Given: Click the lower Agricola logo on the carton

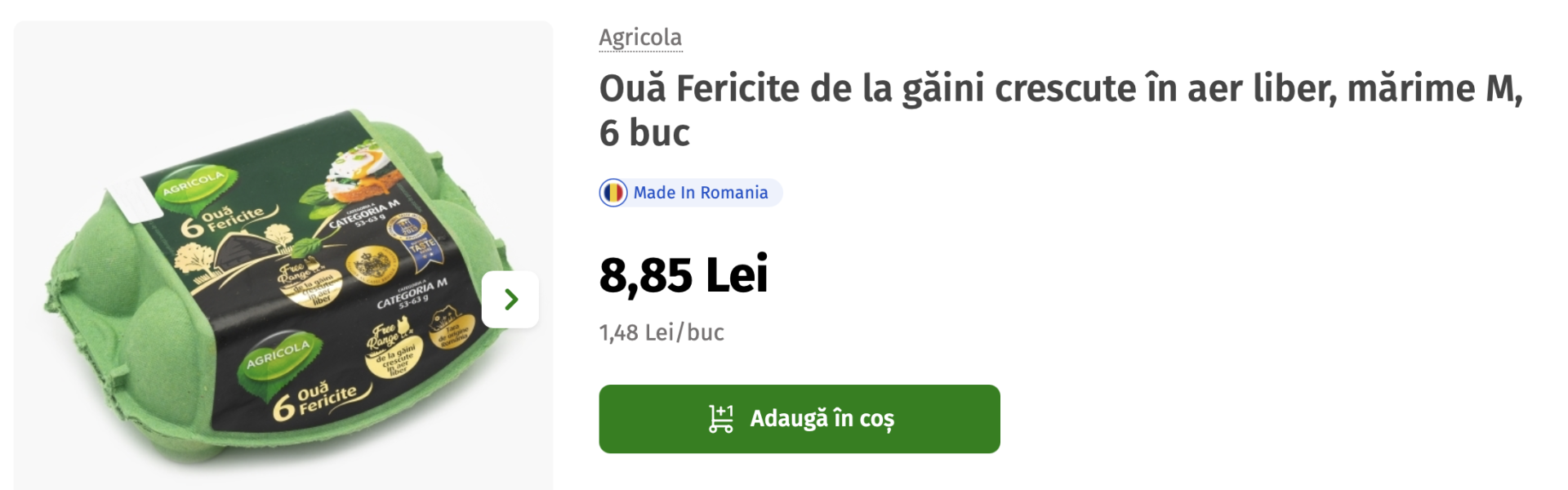Looking at the screenshot, I should click(x=278, y=354).
